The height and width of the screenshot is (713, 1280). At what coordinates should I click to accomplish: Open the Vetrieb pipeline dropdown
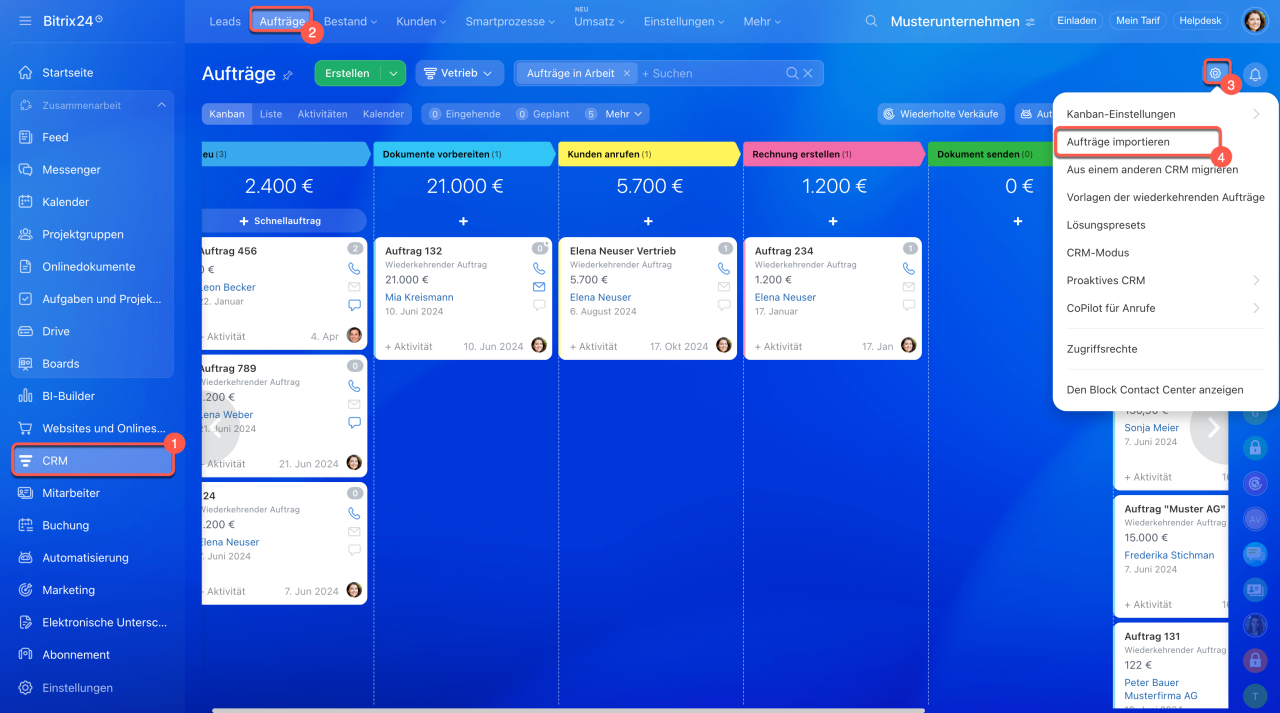tap(459, 73)
